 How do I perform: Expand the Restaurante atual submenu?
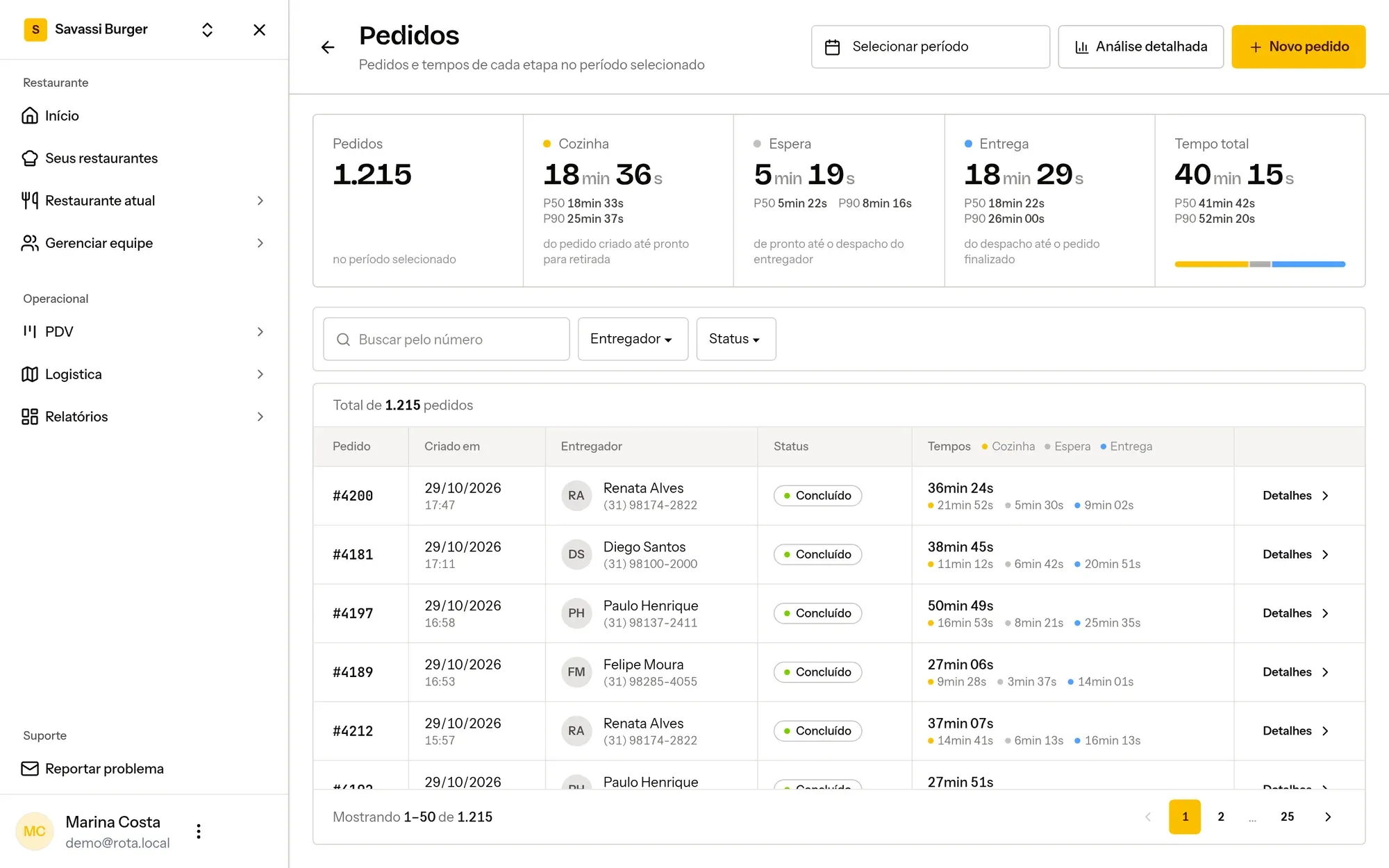point(144,201)
